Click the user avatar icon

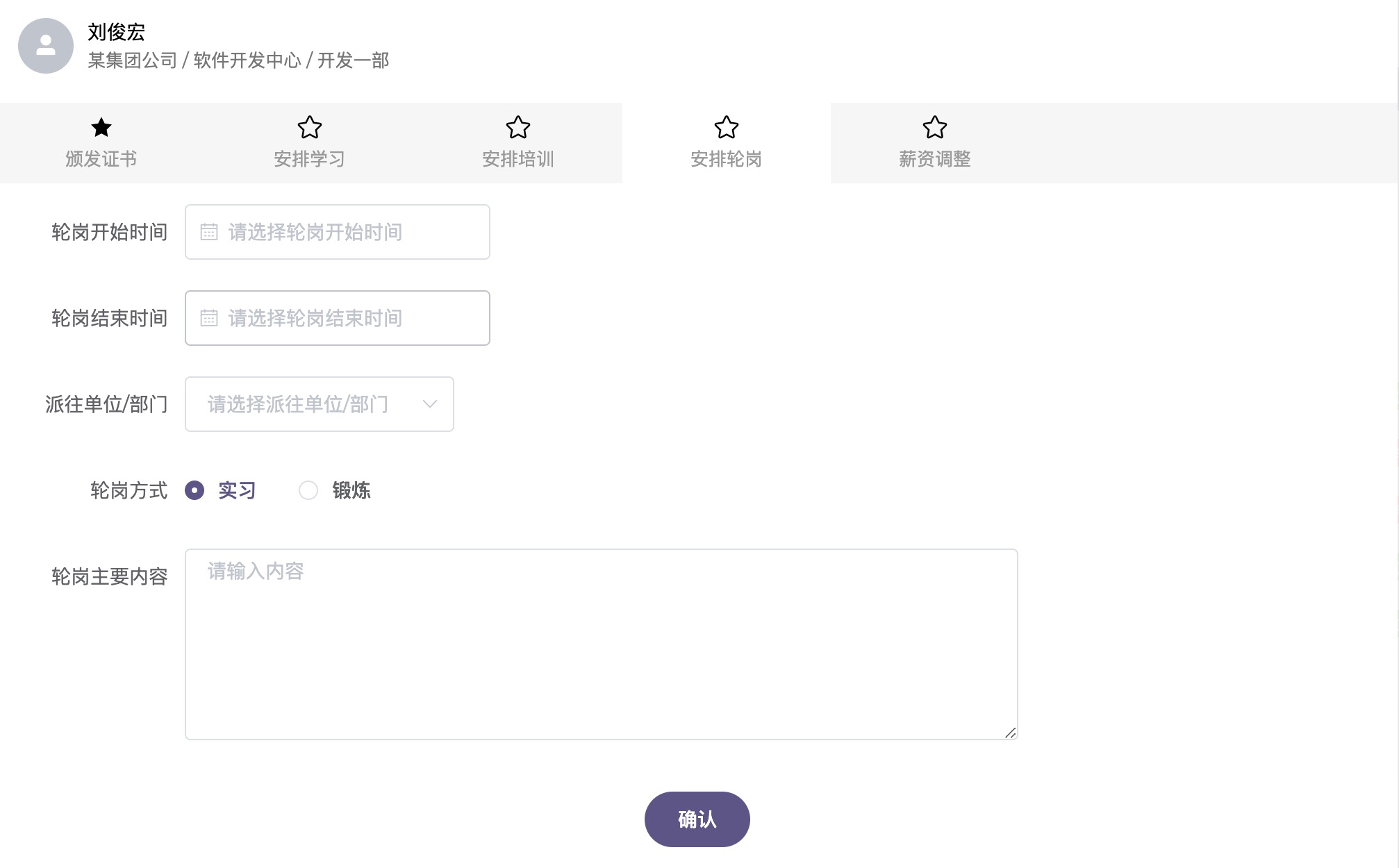tap(46, 46)
